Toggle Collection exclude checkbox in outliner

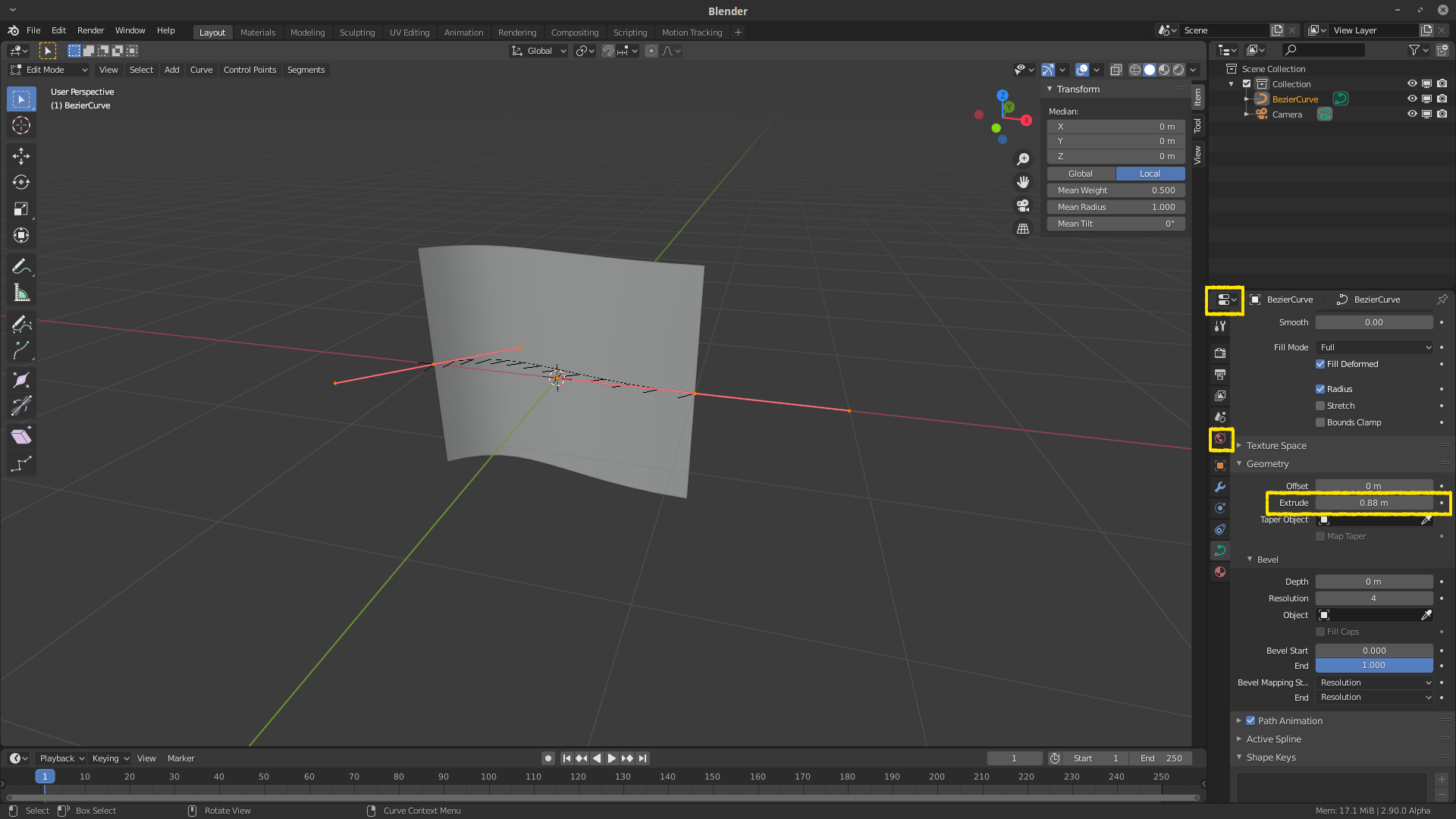point(1247,83)
